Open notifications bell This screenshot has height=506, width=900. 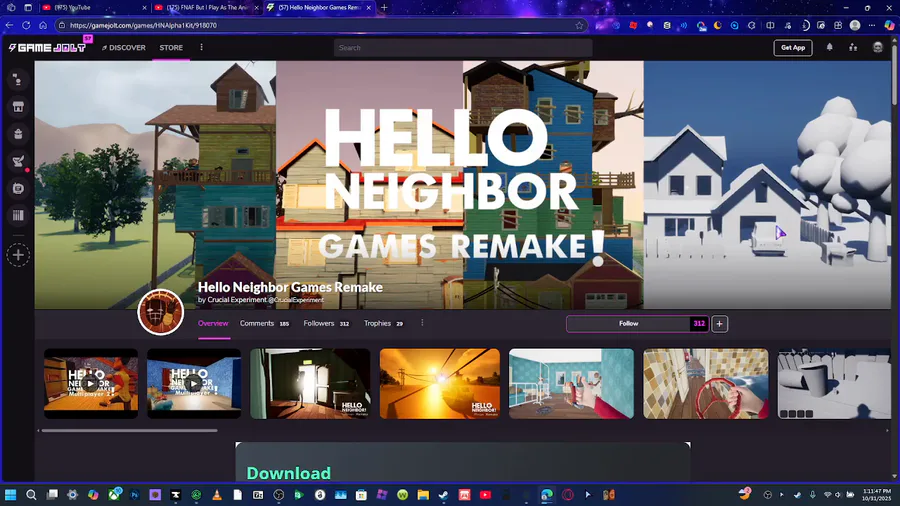coord(829,48)
